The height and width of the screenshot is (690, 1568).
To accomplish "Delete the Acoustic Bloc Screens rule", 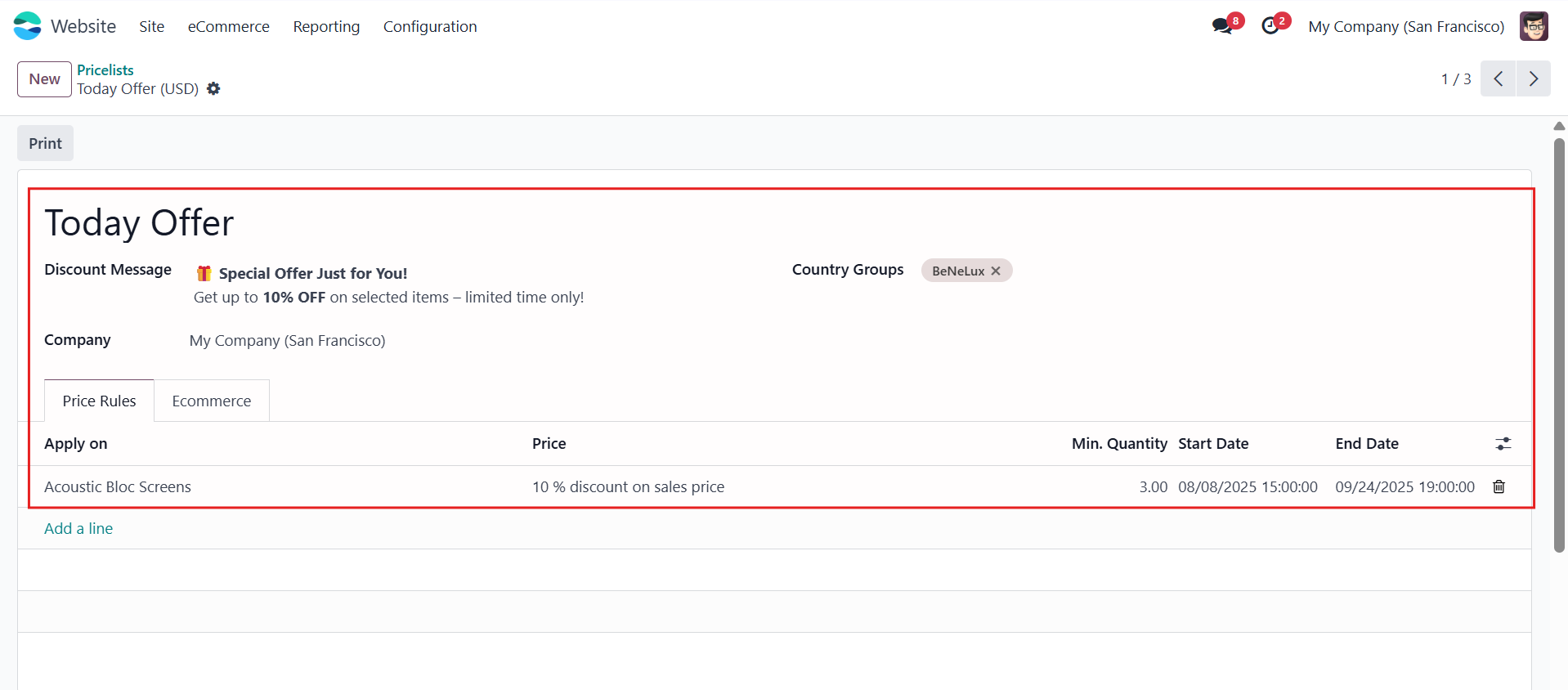I will (x=1499, y=486).
